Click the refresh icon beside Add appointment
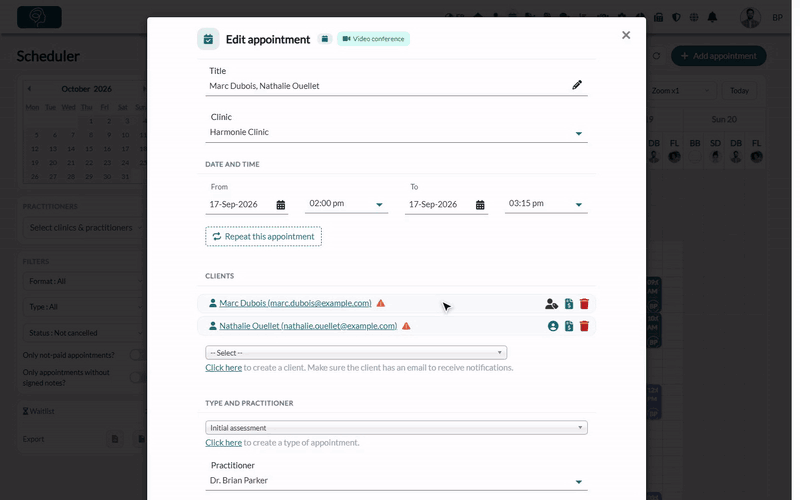 657,56
